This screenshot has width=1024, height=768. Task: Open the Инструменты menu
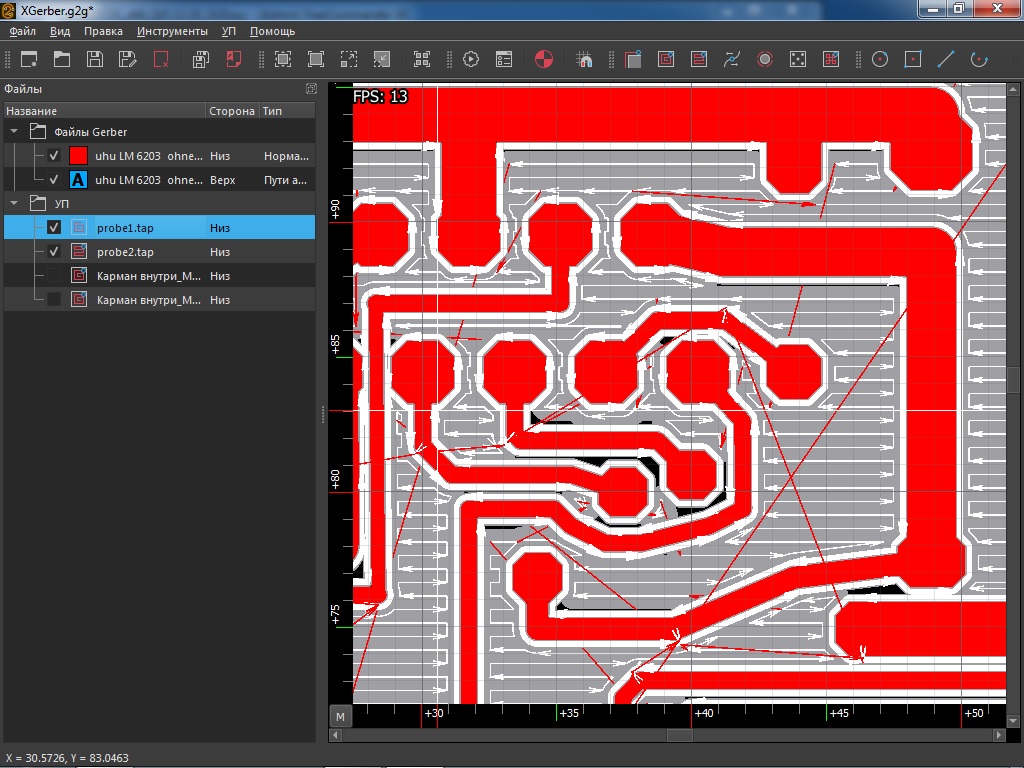pyautogui.click(x=172, y=31)
